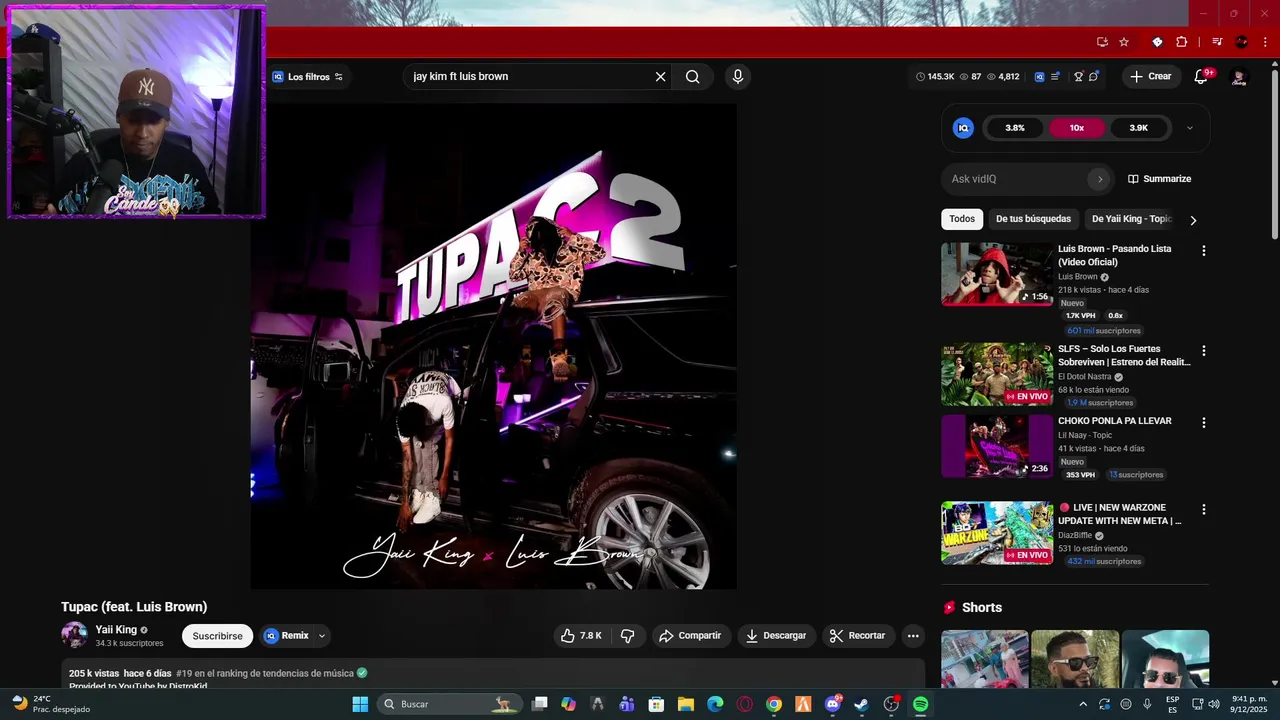Click the Yaii King channel avatar

click(x=74, y=635)
